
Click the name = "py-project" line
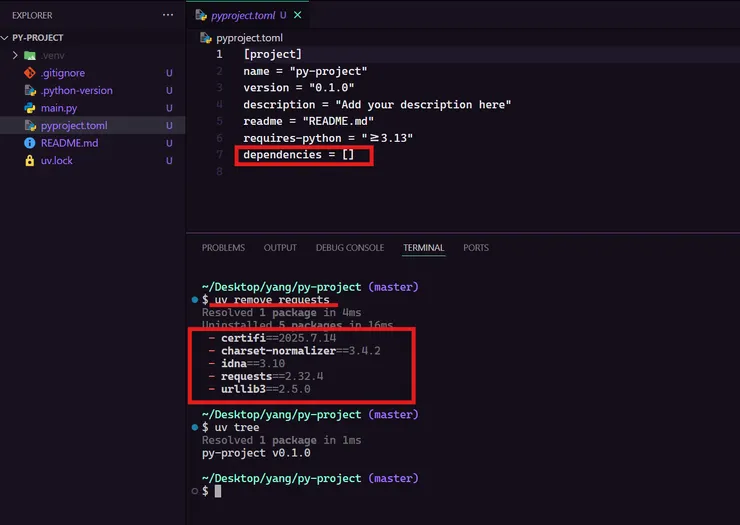coord(305,71)
